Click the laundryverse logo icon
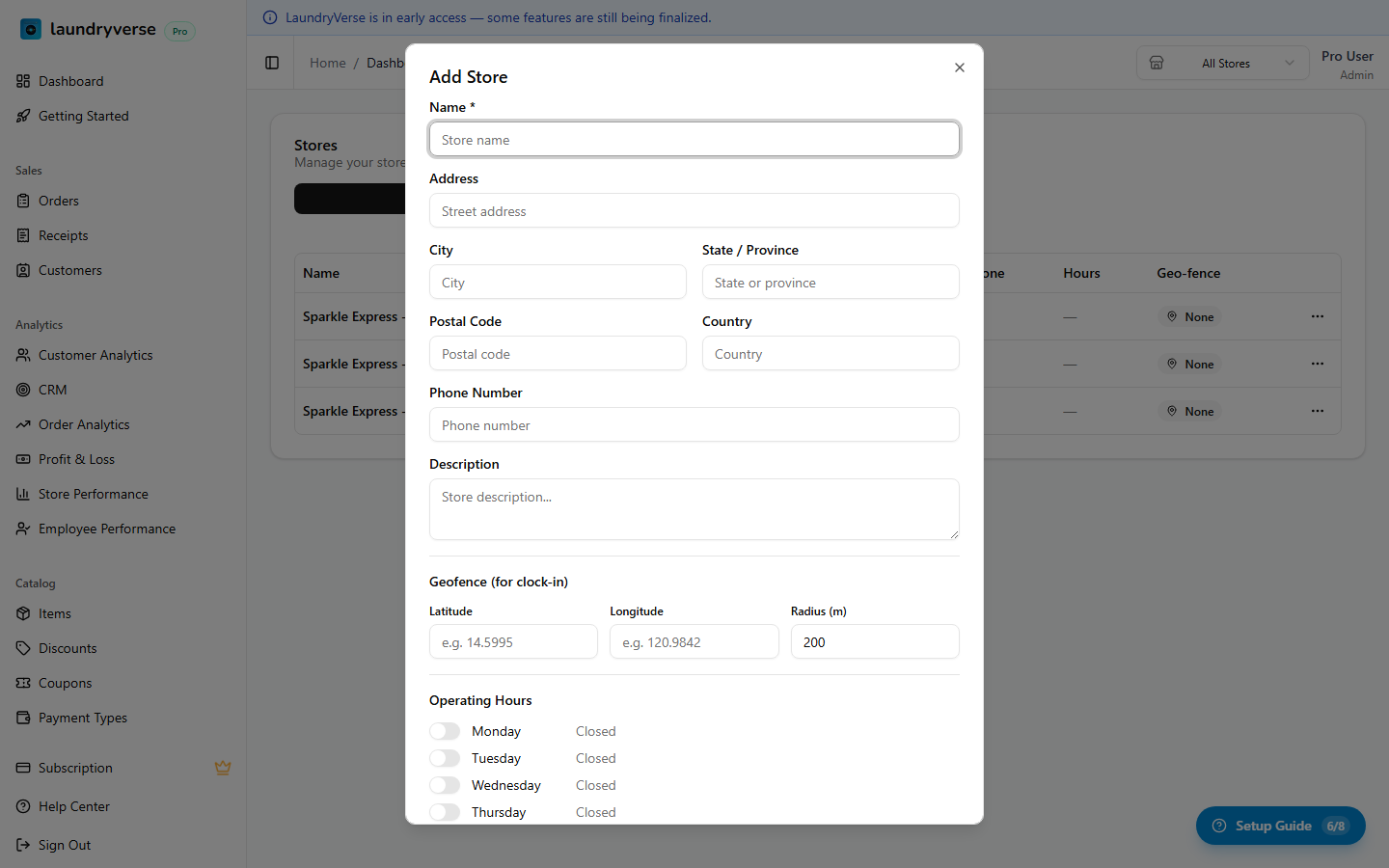Image resolution: width=1389 pixels, height=868 pixels. tap(31, 30)
